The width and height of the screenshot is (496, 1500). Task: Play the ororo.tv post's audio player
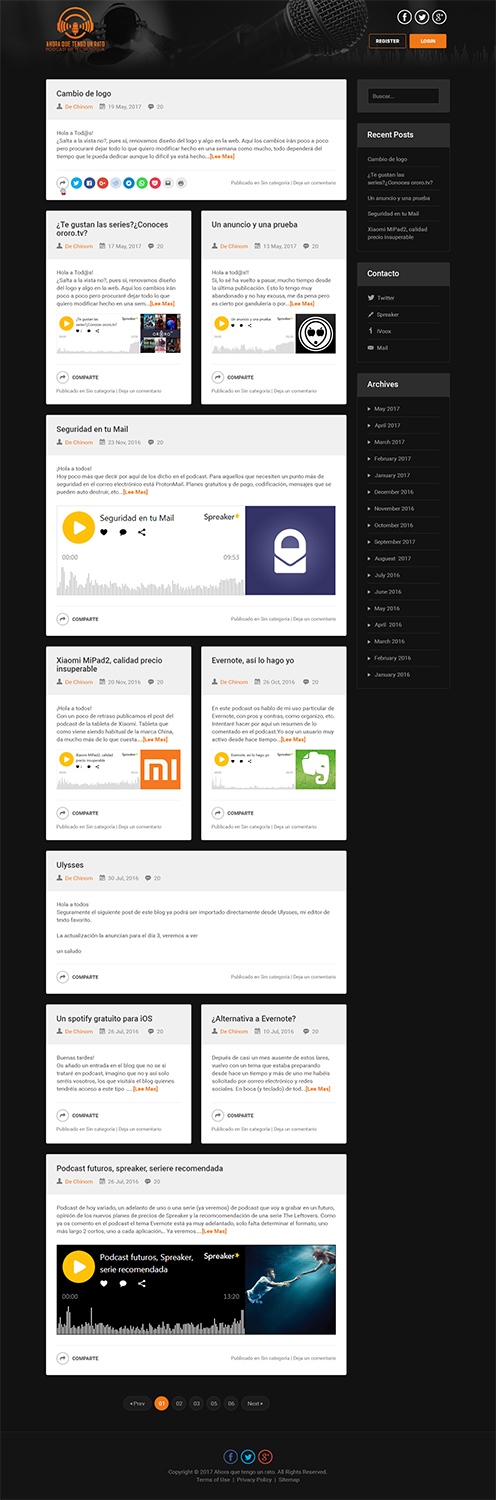tap(66, 323)
